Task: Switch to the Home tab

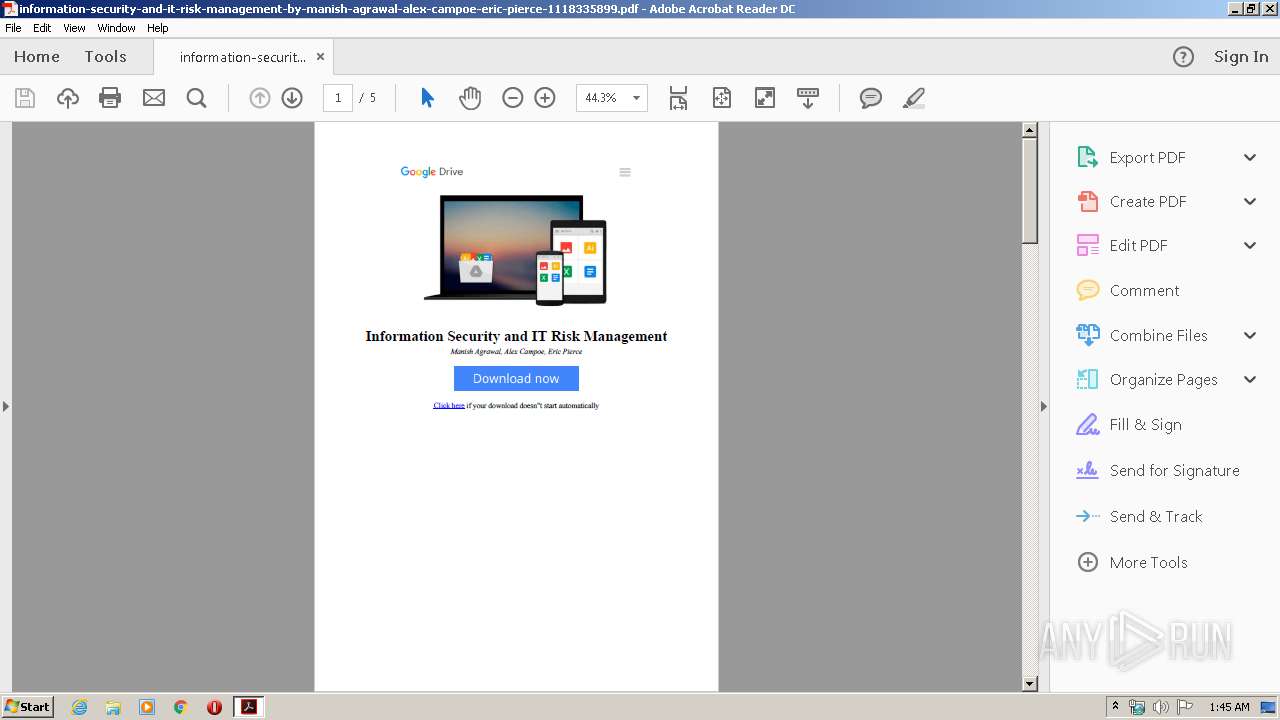Action: (x=37, y=57)
